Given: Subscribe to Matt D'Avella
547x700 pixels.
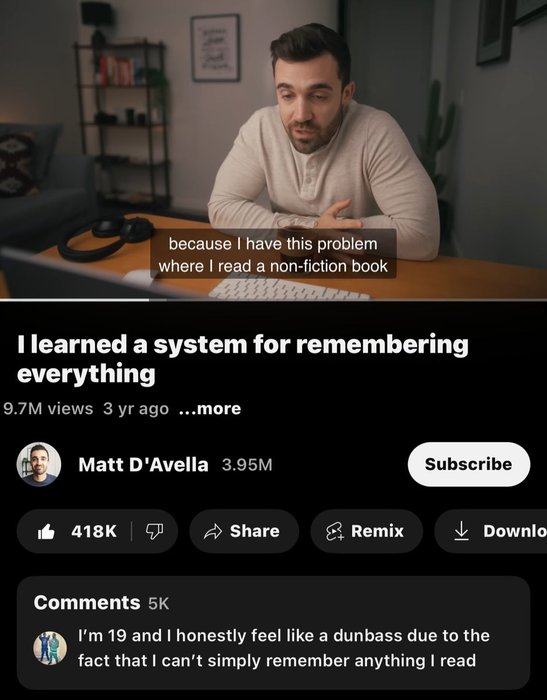Looking at the screenshot, I should click(x=469, y=464).
